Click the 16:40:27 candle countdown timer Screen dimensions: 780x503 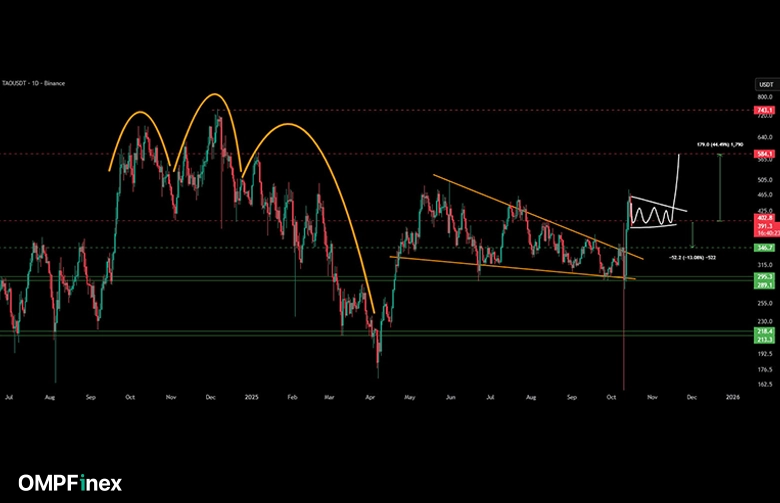tap(767, 233)
